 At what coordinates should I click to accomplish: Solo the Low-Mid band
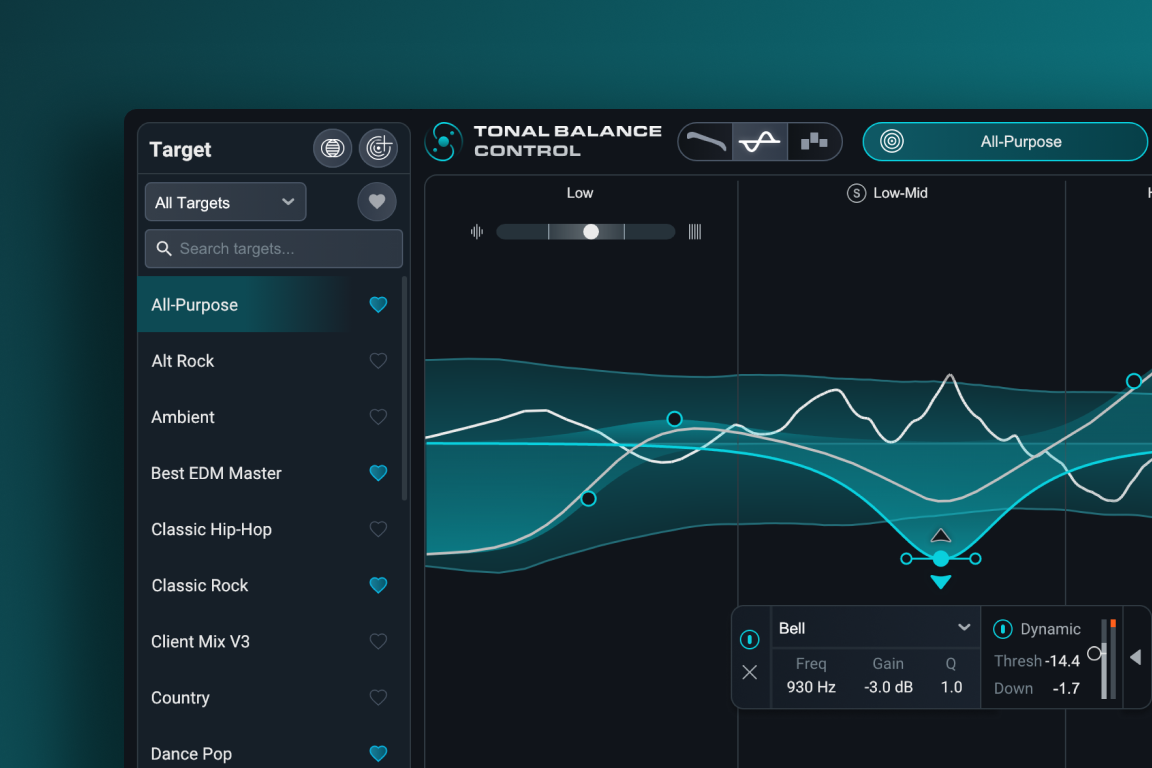tap(856, 193)
